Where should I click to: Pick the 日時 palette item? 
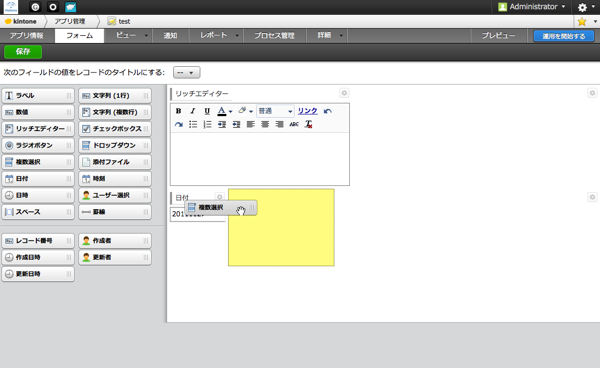coord(38,195)
